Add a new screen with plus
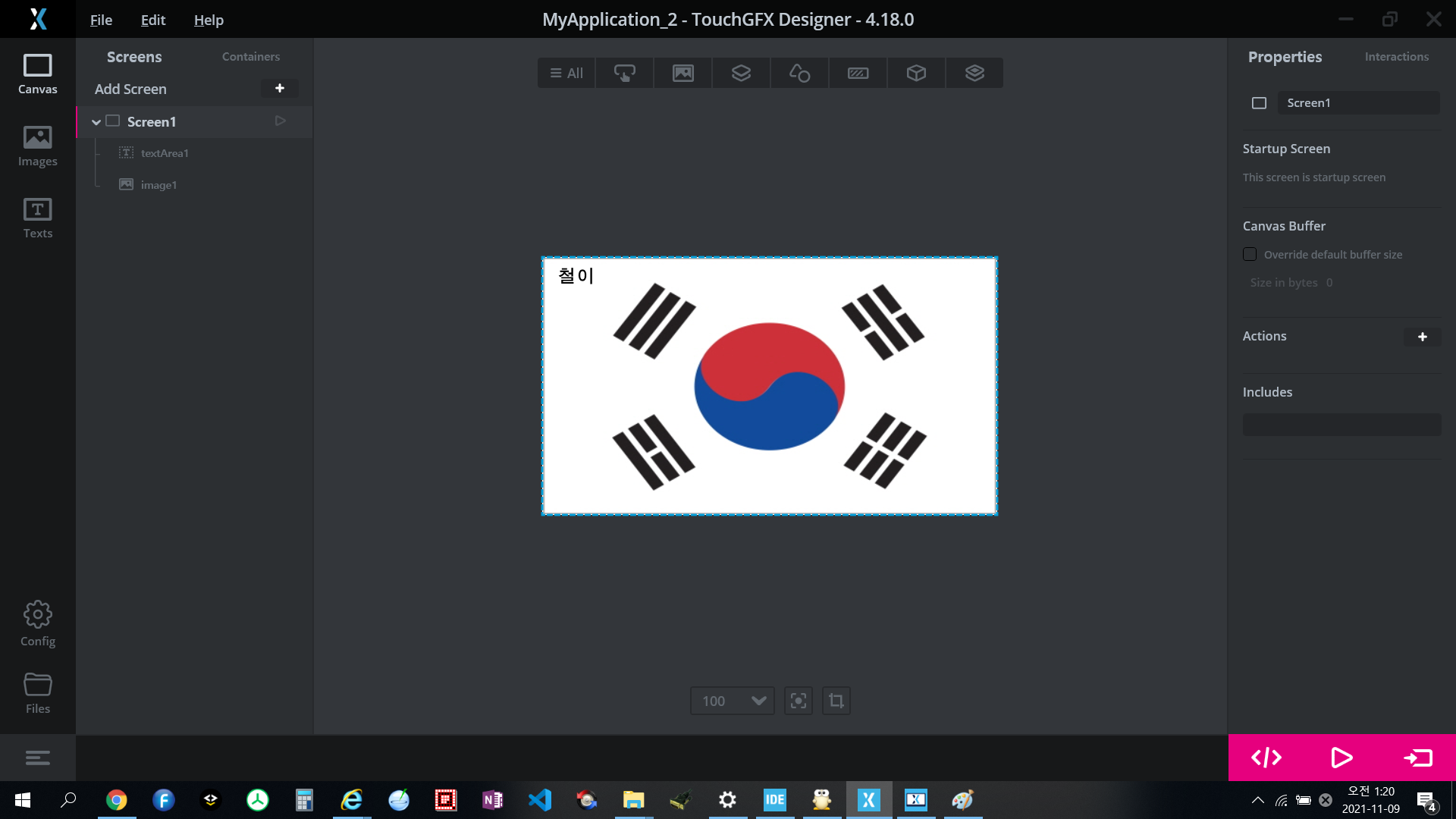The width and height of the screenshot is (1456, 819). [x=279, y=89]
